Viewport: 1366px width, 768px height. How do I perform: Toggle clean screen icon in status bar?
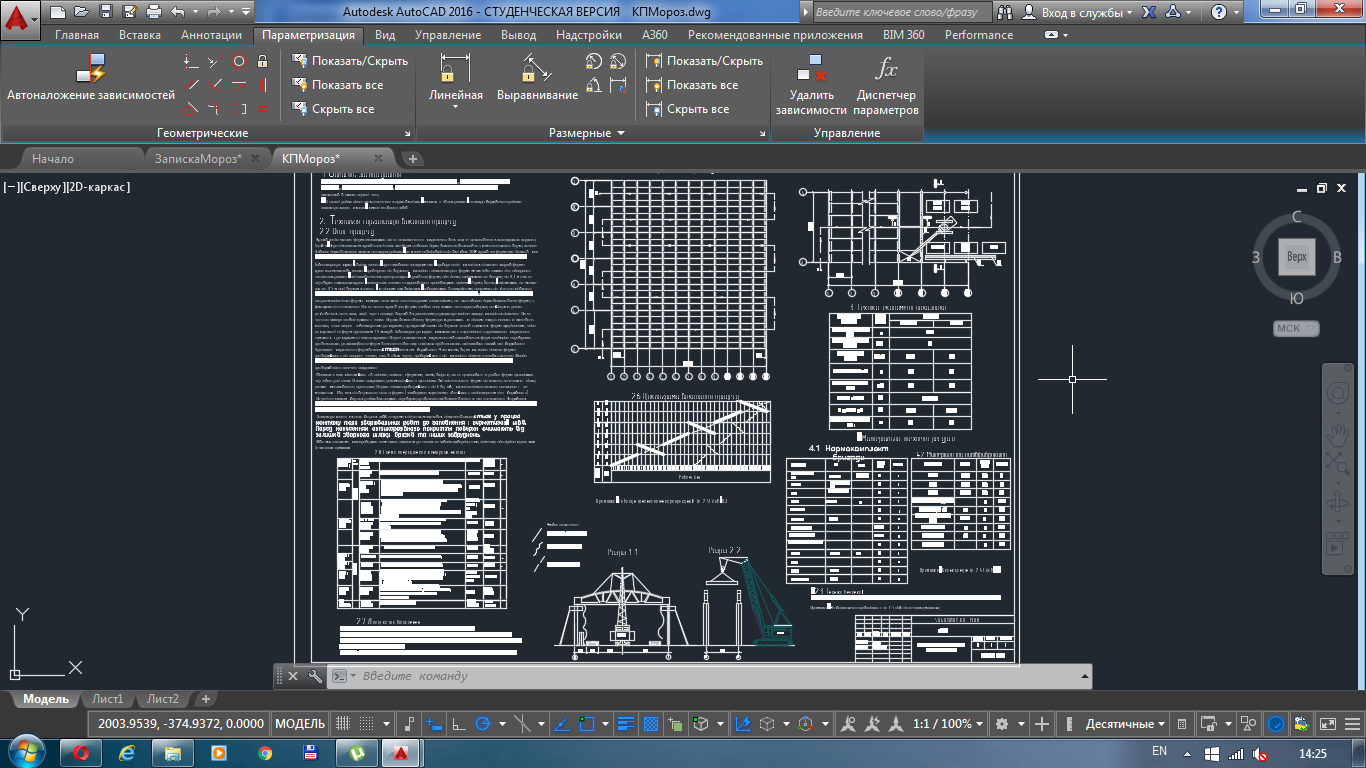(x=1328, y=724)
